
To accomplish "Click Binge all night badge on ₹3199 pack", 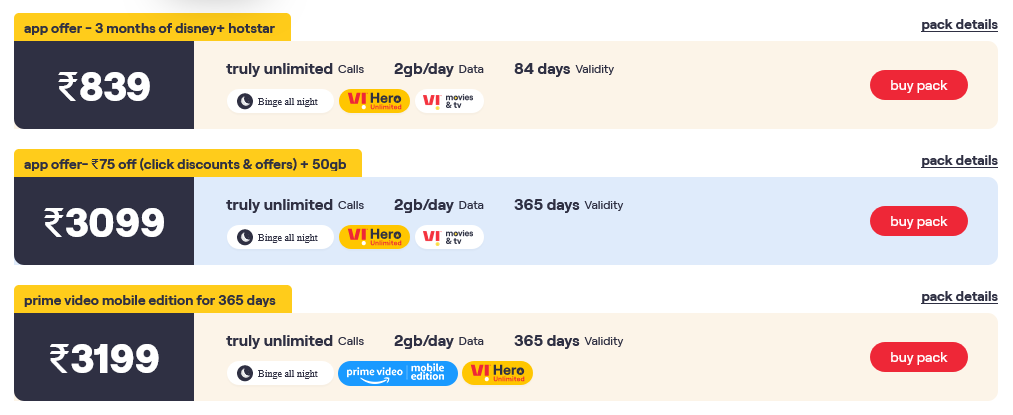I will (280, 373).
